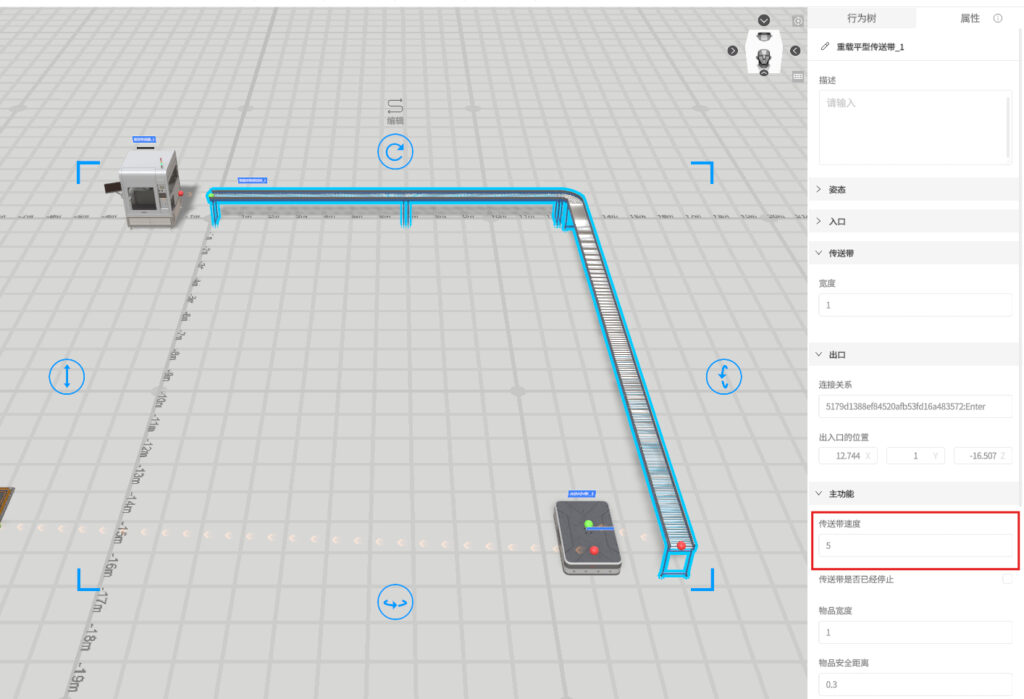This screenshot has width=1024, height=699.
Task: Click the 出入口的位置 label
Action: click(844, 437)
